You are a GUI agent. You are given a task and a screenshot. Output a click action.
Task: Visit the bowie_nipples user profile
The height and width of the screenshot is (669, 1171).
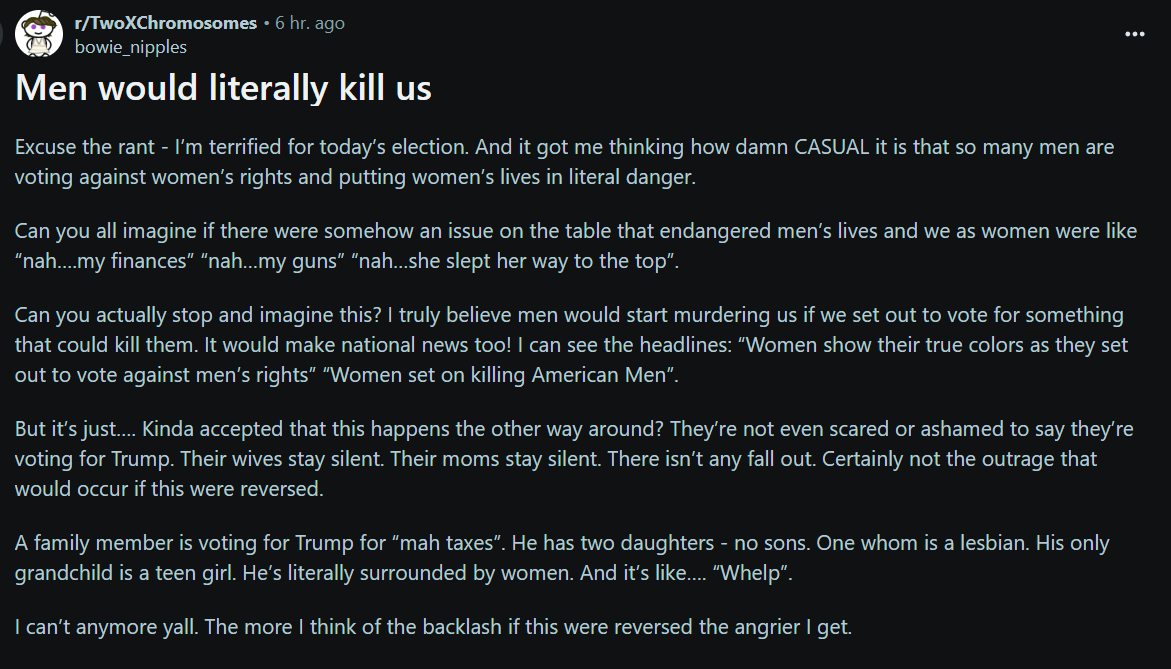pyautogui.click(x=130, y=47)
